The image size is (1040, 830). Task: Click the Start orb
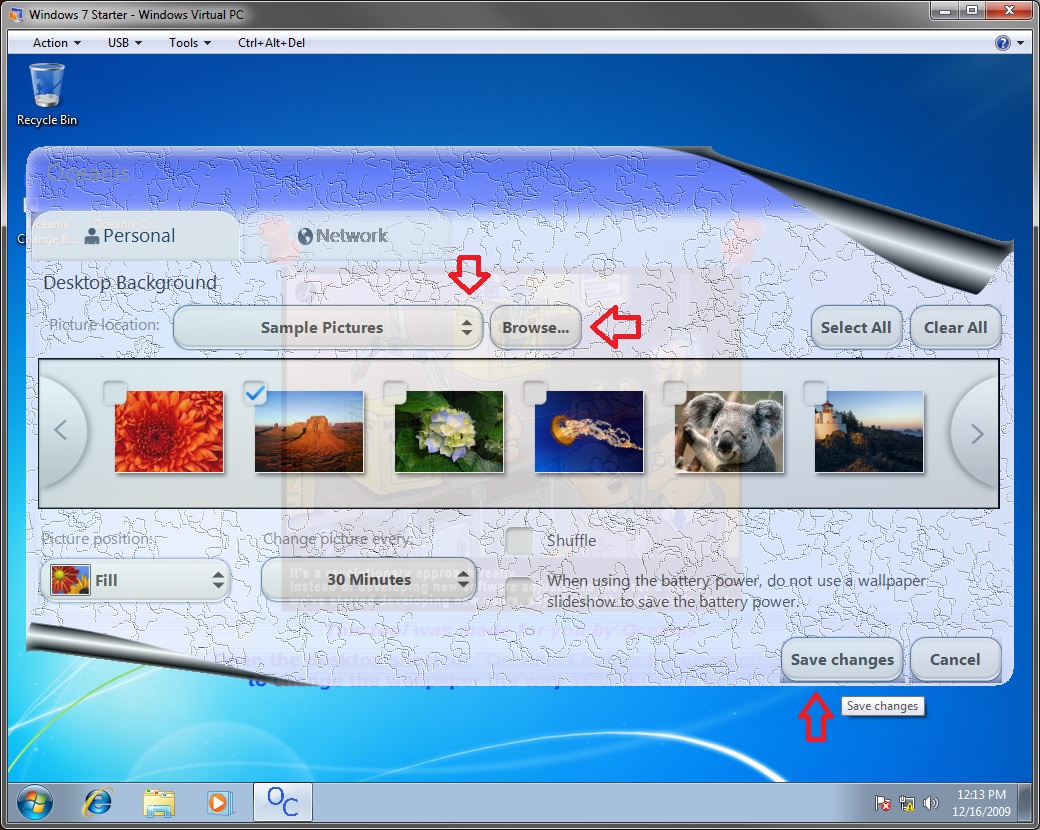34,802
